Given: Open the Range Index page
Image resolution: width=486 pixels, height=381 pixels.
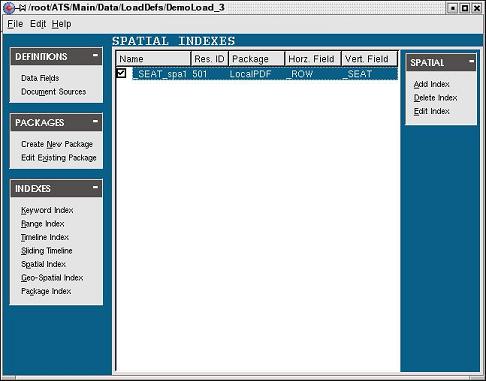Looking at the screenshot, I should click(x=43, y=224).
